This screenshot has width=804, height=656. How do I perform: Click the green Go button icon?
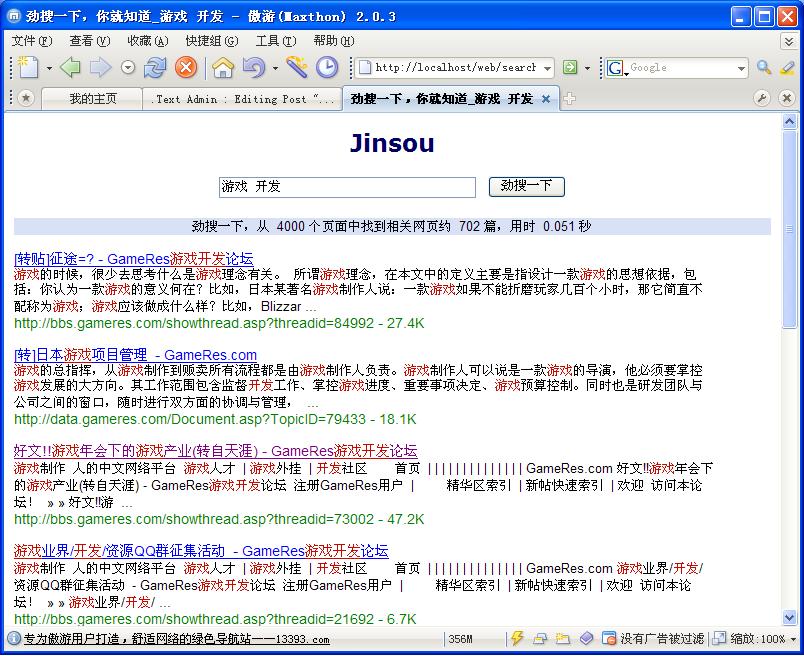point(570,67)
